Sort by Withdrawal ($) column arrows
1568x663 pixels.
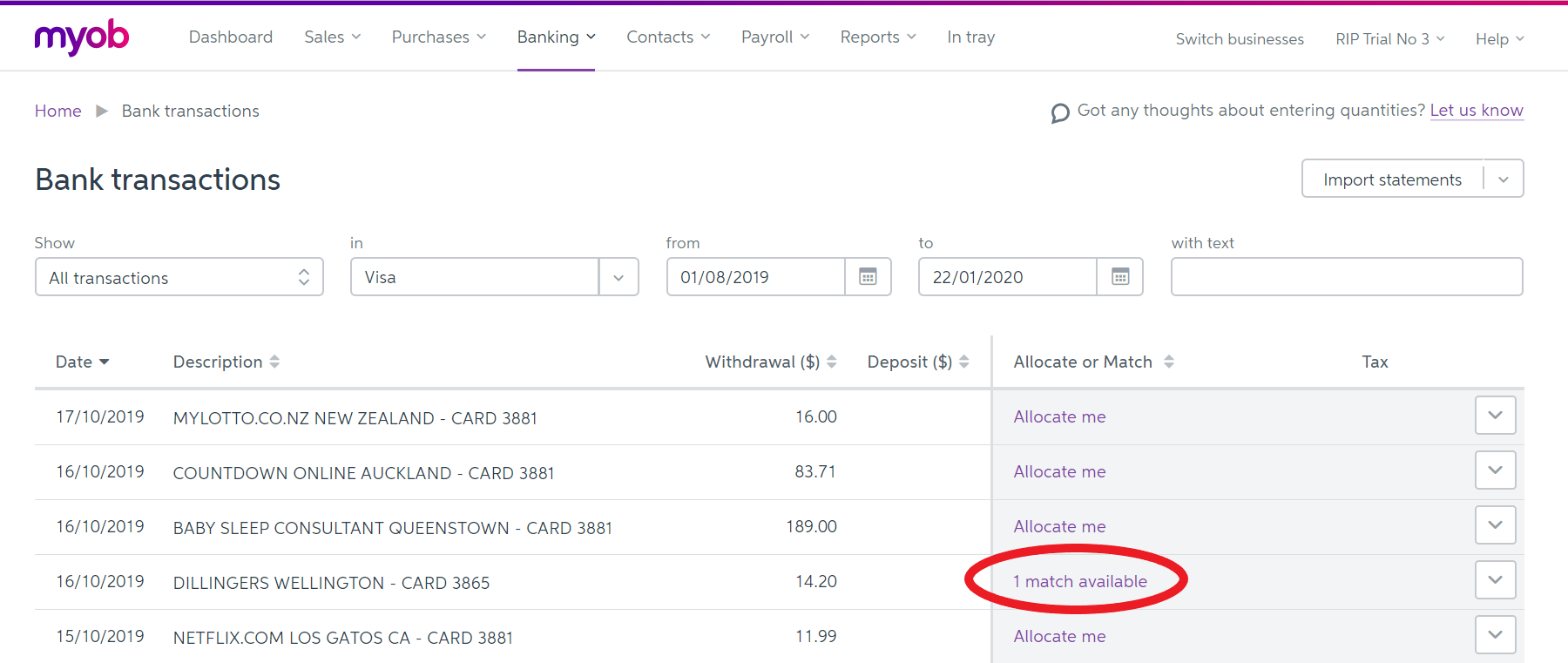tap(832, 362)
